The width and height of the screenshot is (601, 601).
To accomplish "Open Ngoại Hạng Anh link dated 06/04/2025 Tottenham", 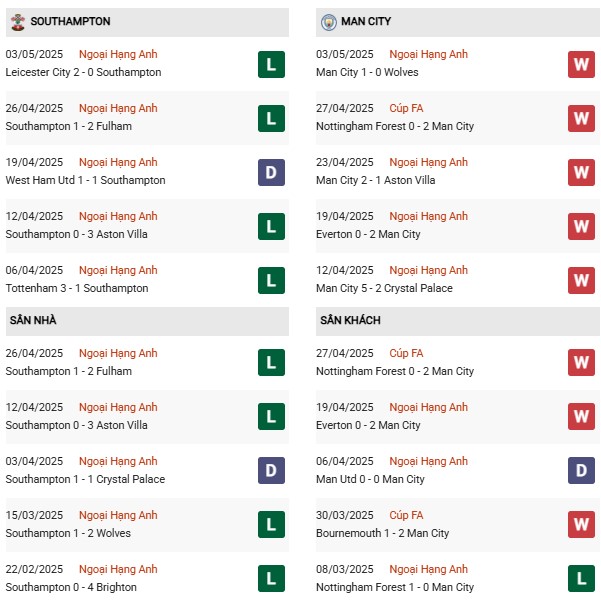I will tap(118, 270).
